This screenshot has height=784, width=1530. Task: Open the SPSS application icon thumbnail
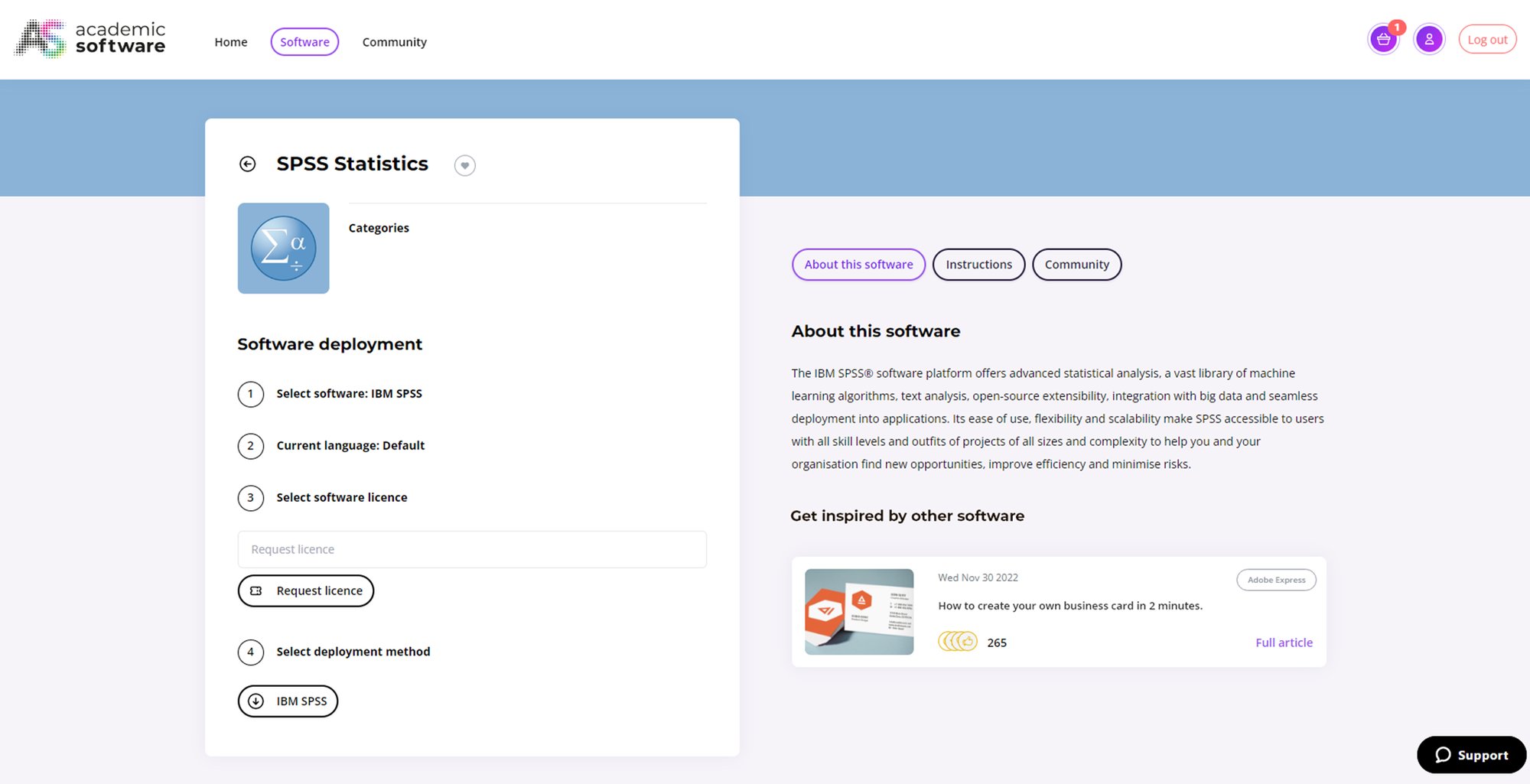[x=283, y=248]
